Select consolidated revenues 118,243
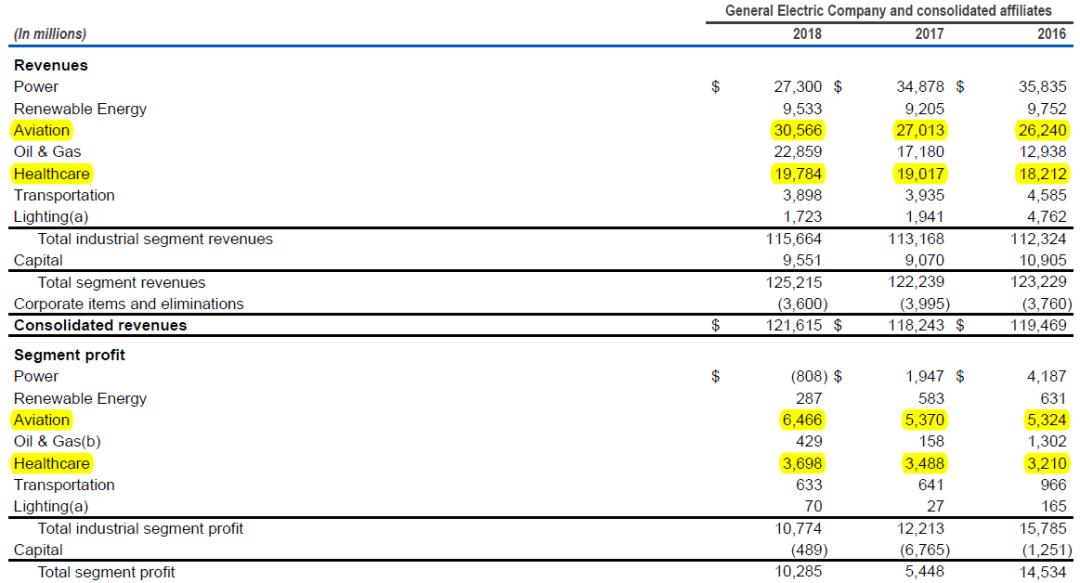Screen dimensions: 1080x583 coord(916,325)
